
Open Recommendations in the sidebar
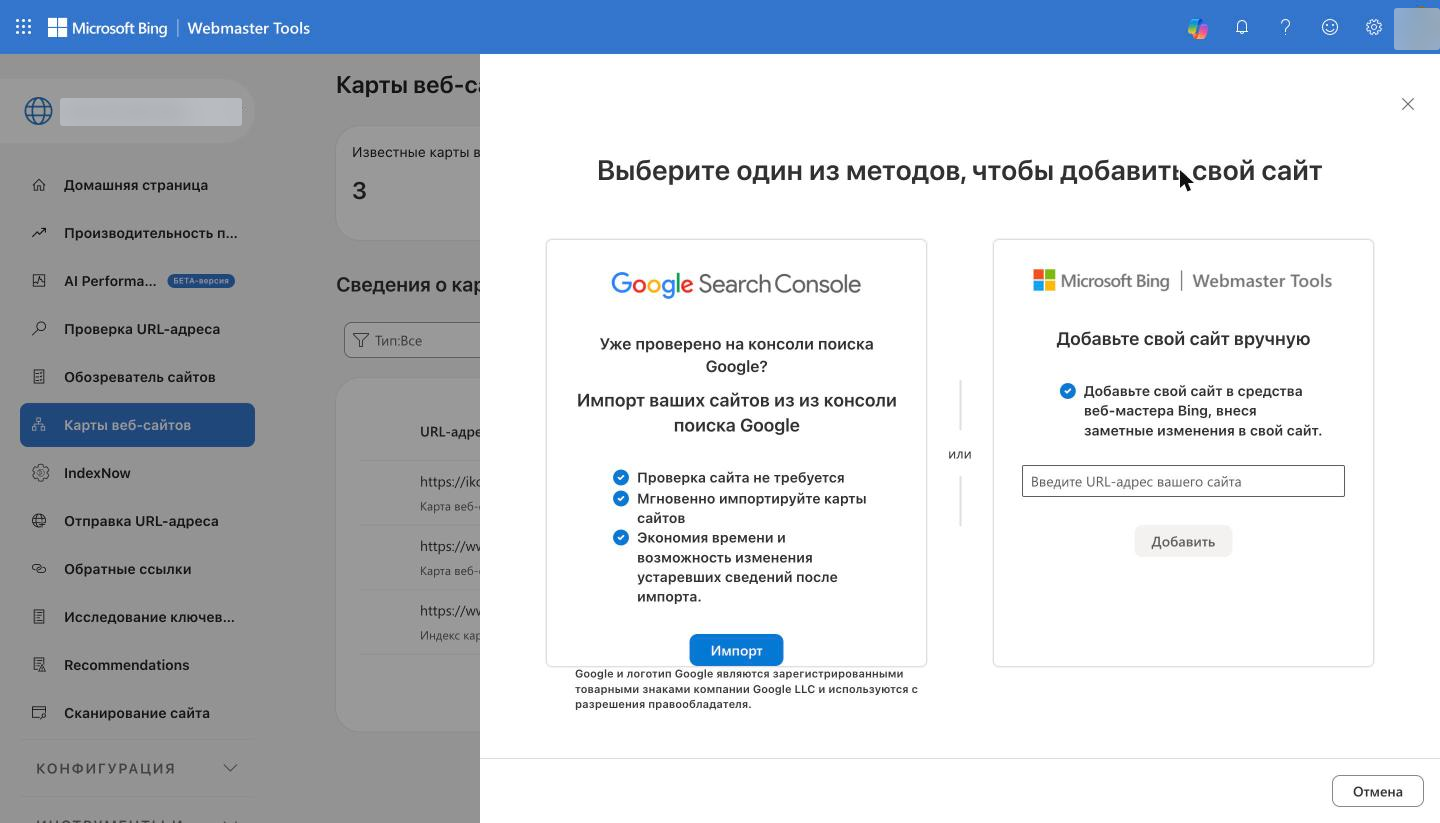point(137,665)
